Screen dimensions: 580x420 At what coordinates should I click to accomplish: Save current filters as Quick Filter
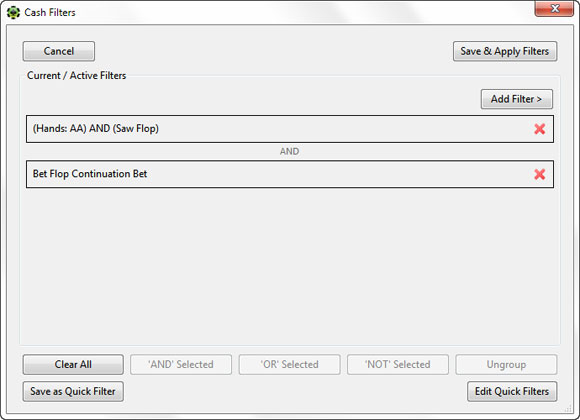tap(73, 392)
